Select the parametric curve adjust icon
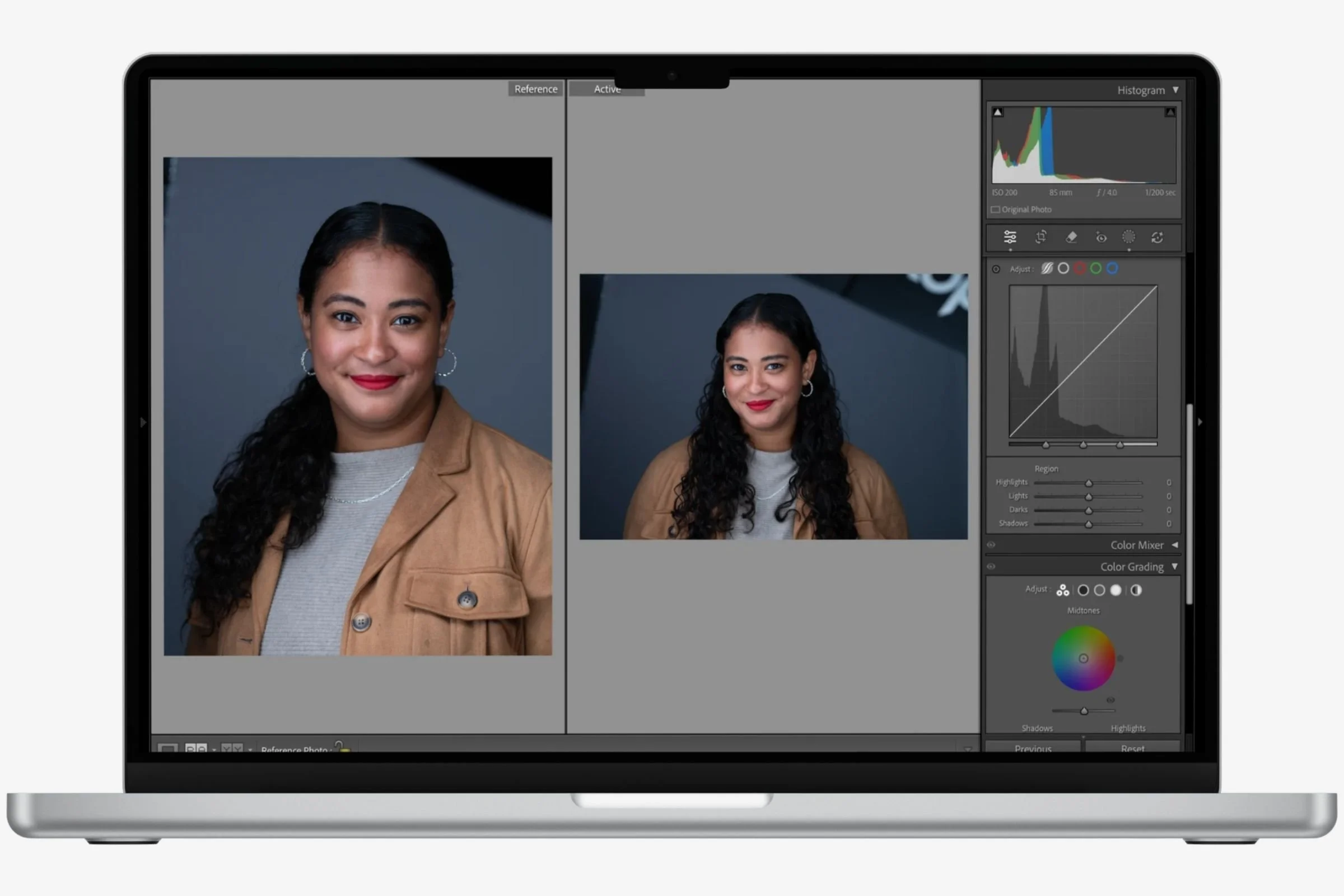The image size is (1344, 896). [1047, 268]
